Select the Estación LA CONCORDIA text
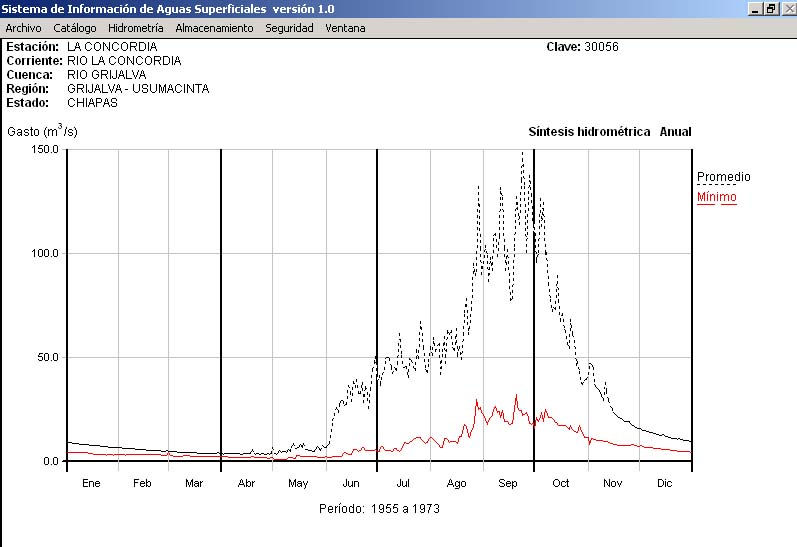 pos(82,47)
